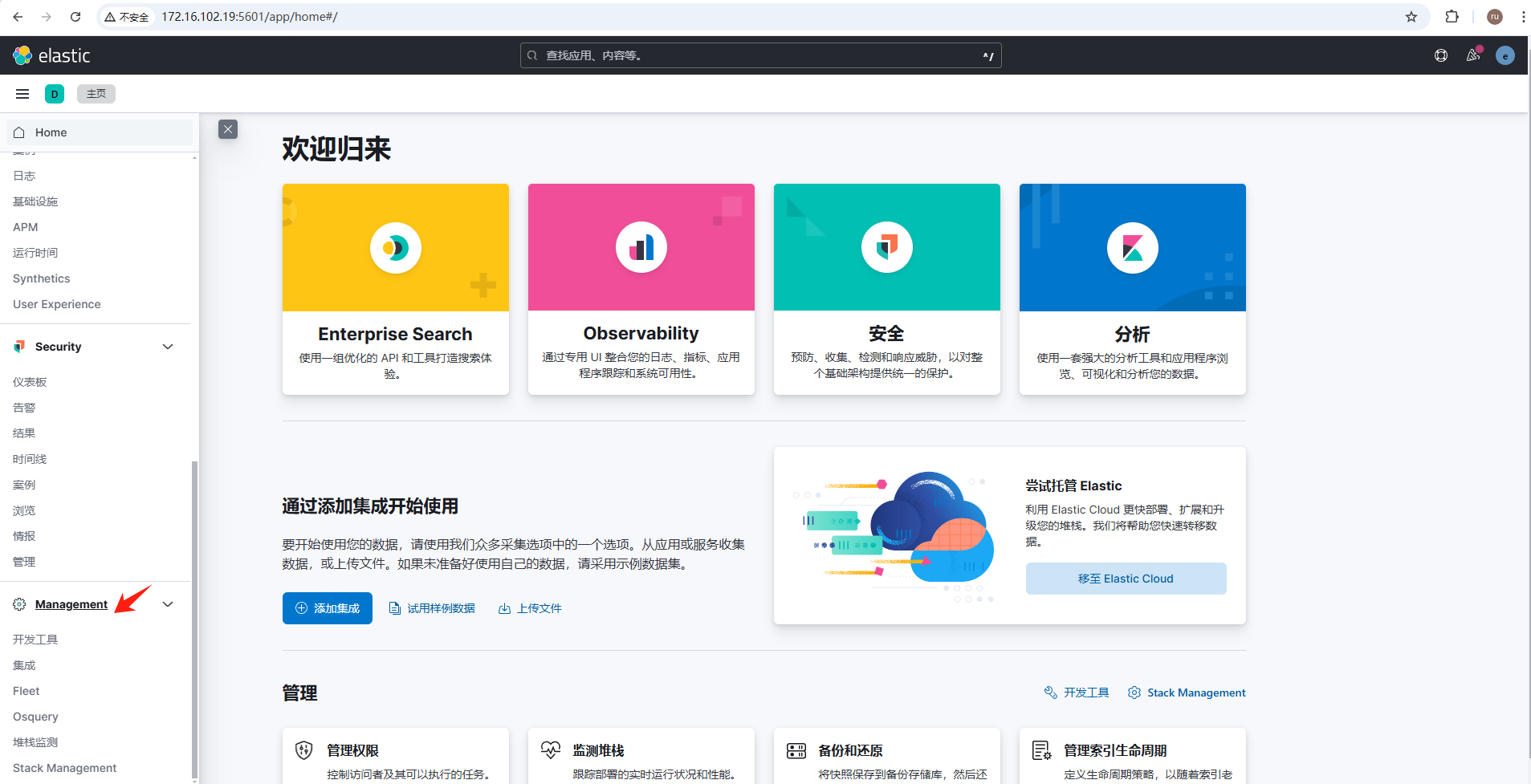
Task: Bookmark the page with the star icon
Action: [1411, 17]
